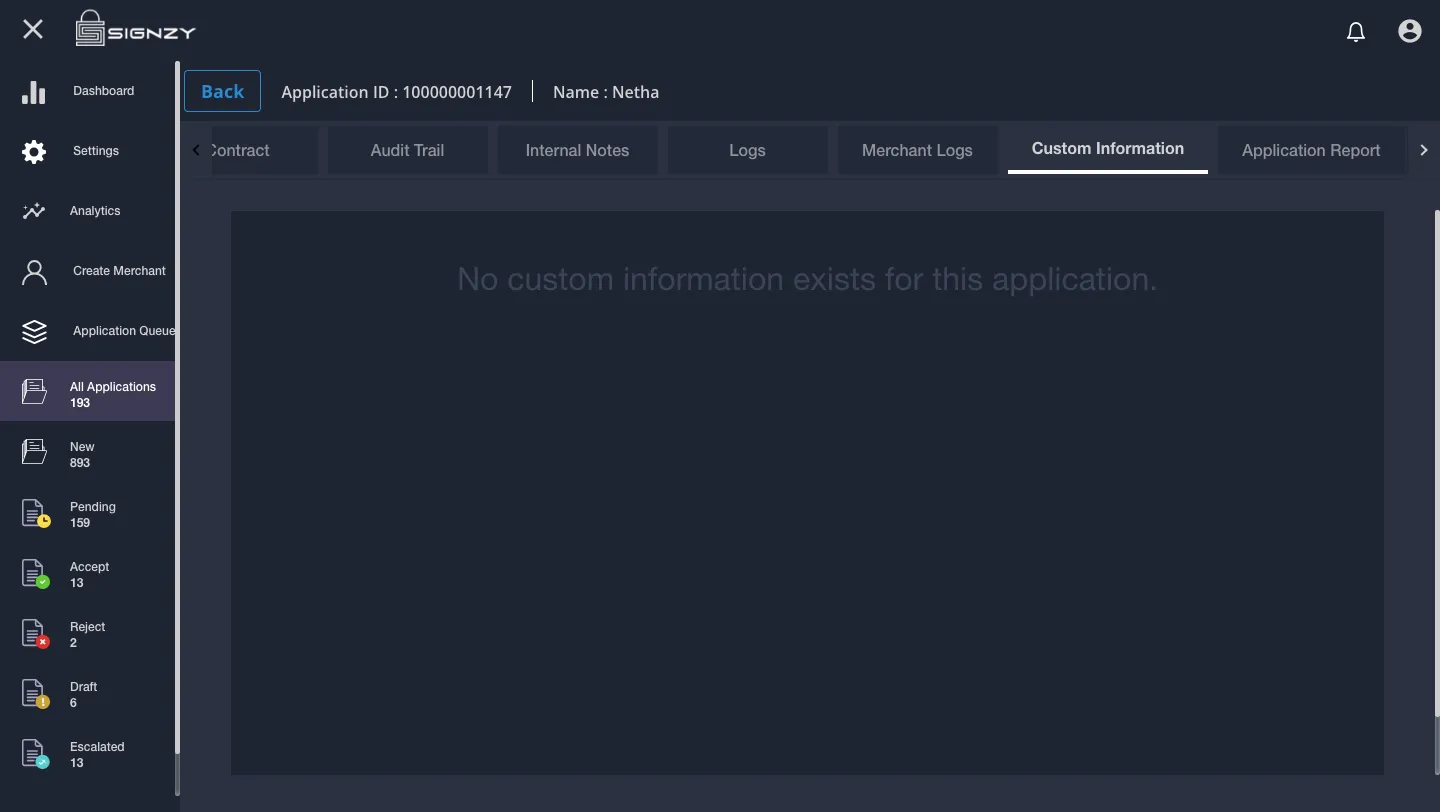Click the Dashboard bar chart icon
This screenshot has height=812, width=1440.
pyautogui.click(x=34, y=92)
